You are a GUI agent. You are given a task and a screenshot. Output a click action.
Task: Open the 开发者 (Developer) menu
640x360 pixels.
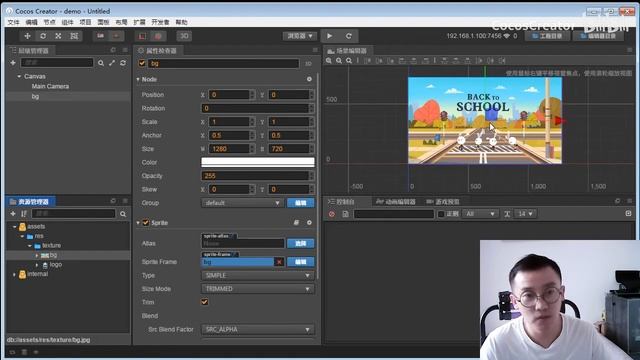pos(160,22)
